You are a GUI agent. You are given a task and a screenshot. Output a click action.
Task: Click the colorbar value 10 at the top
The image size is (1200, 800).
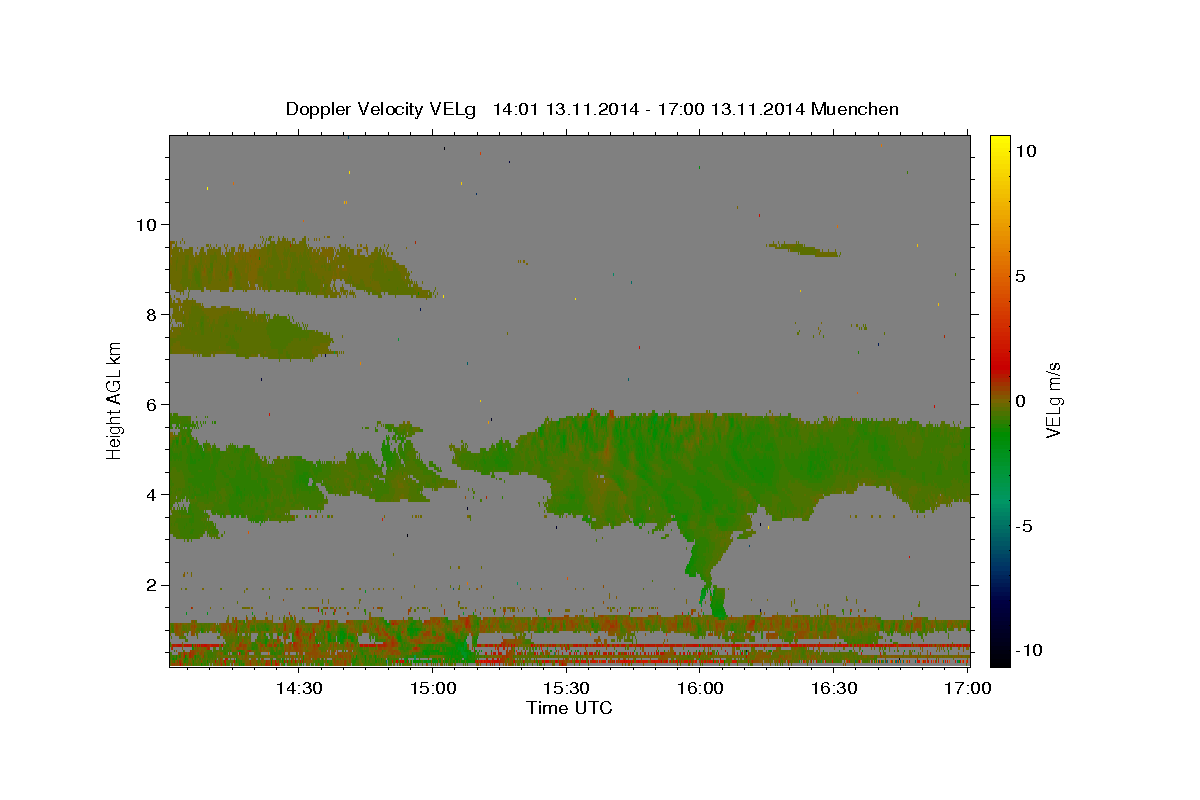(1026, 151)
